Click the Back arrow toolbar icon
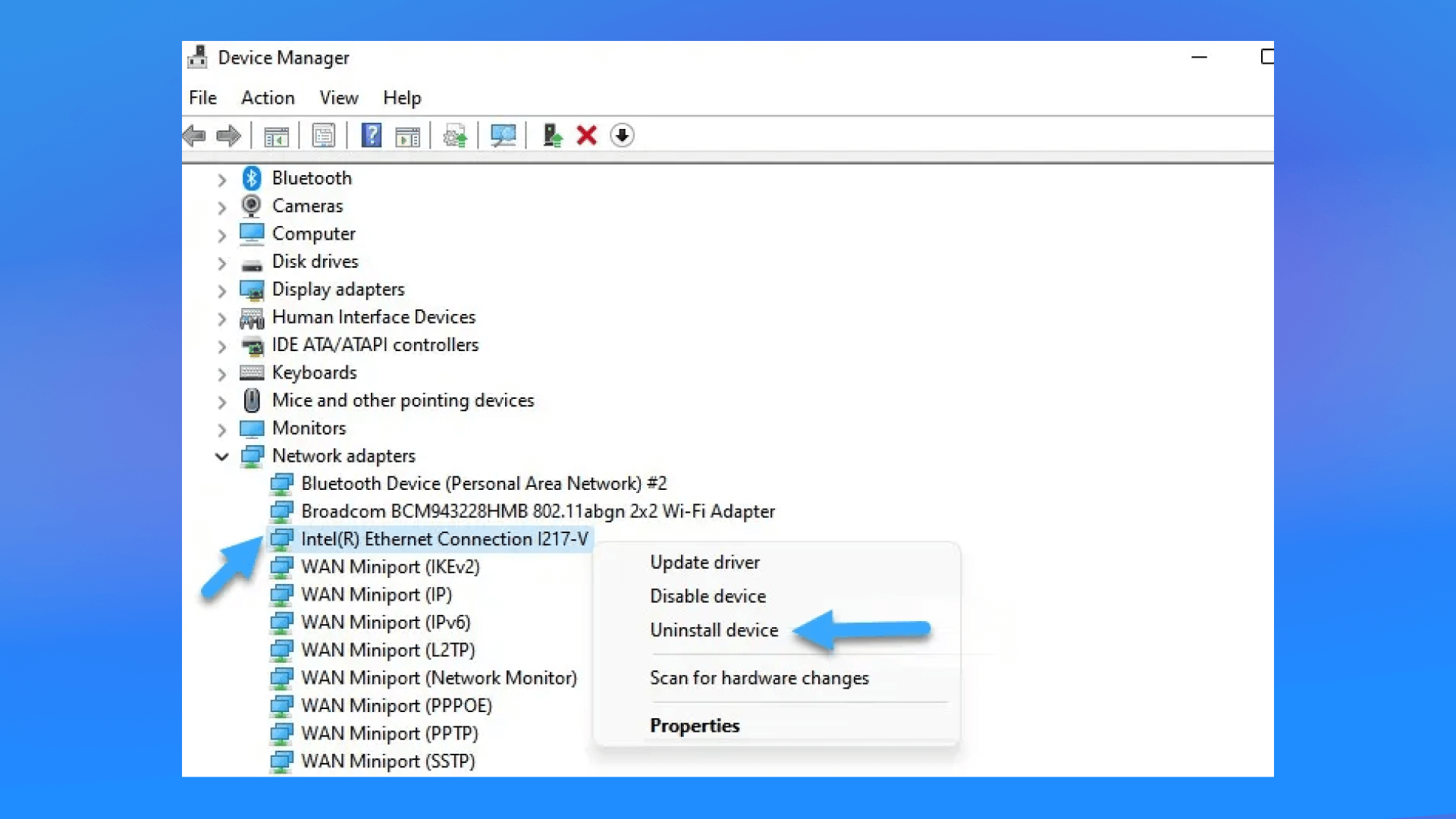The image size is (1456, 819). (195, 136)
